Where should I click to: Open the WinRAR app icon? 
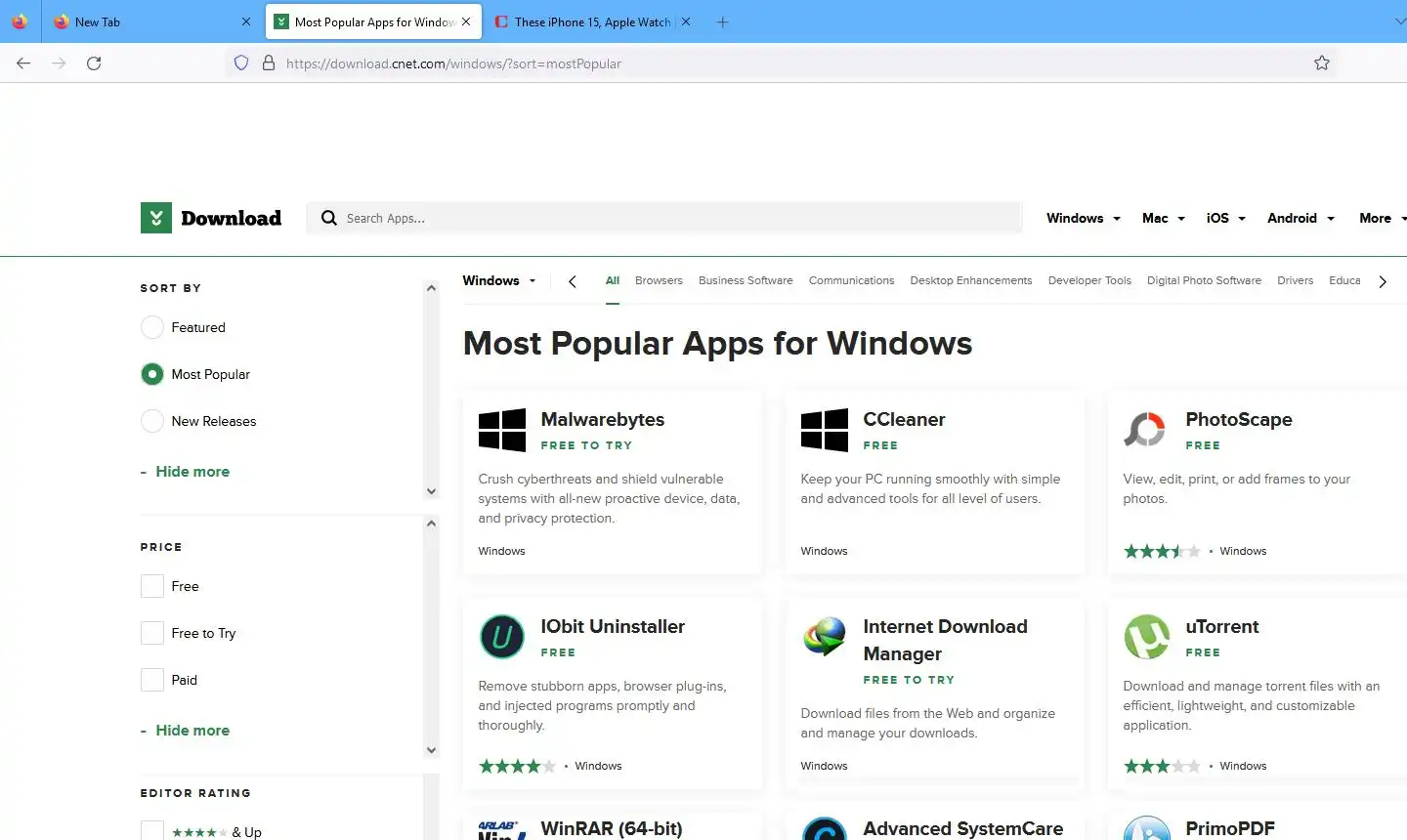pos(502,830)
